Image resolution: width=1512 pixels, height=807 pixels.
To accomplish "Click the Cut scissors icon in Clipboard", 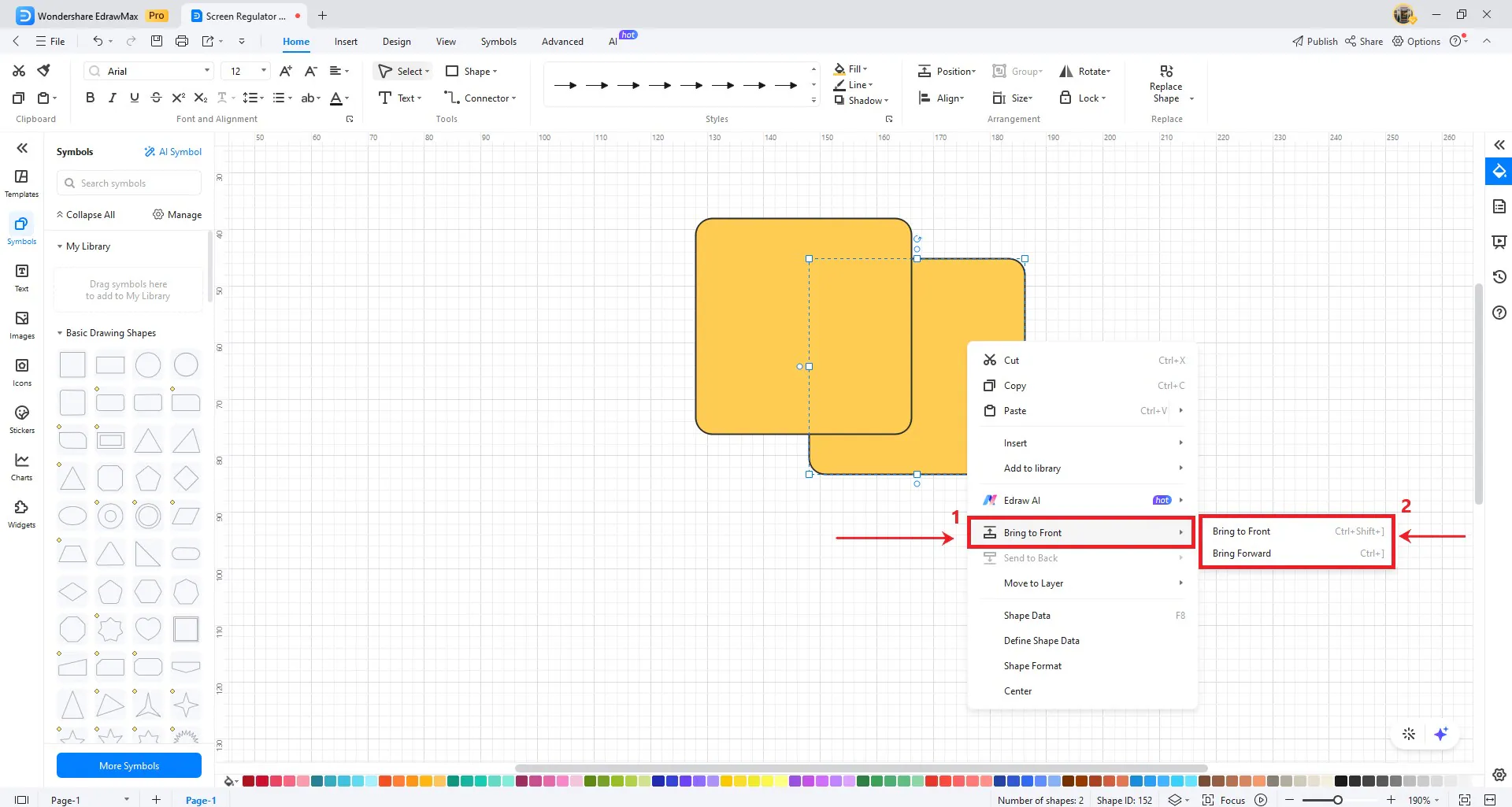I will pyautogui.click(x=19, y=71).
